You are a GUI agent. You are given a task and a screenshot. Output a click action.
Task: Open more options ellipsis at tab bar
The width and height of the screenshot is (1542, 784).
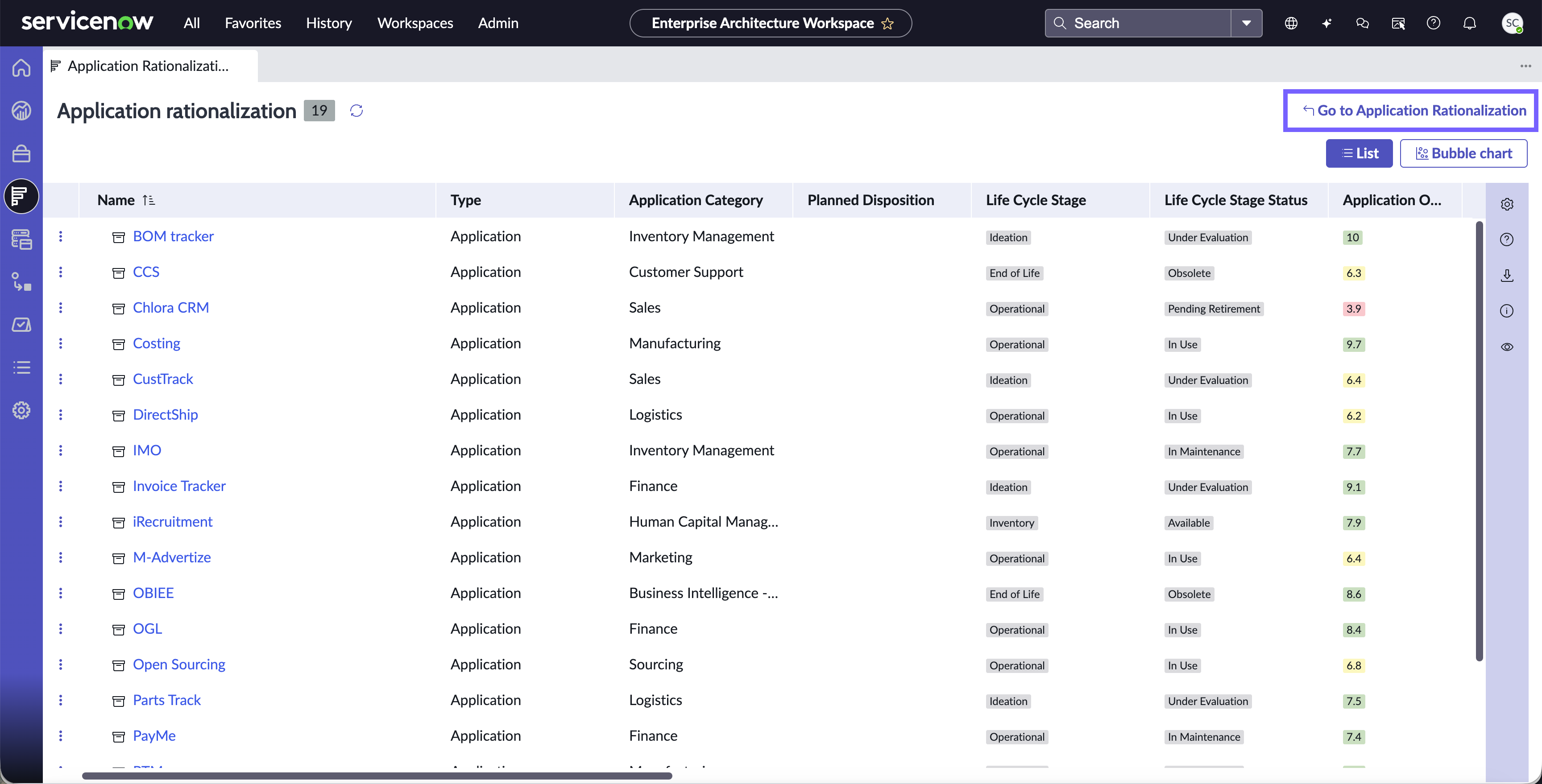pos(1525,66)
